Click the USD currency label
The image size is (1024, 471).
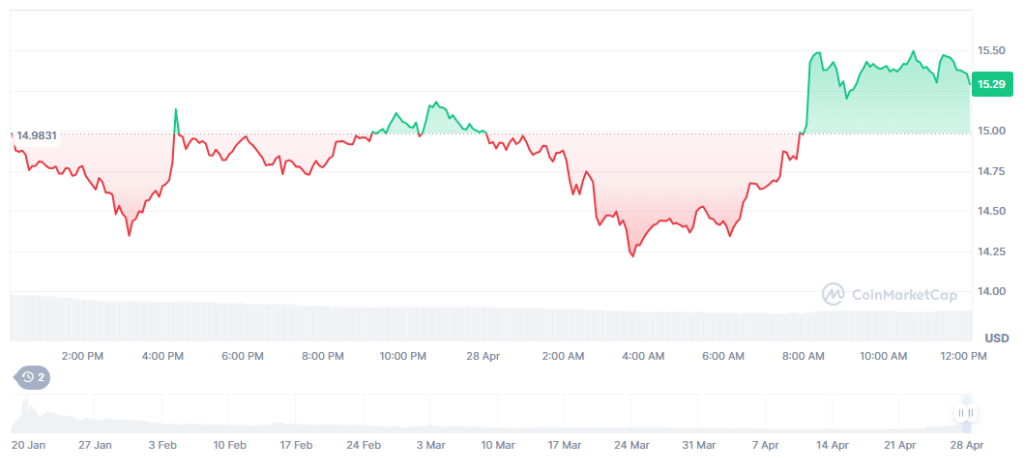pyautogui.click(x=996, y=338)
